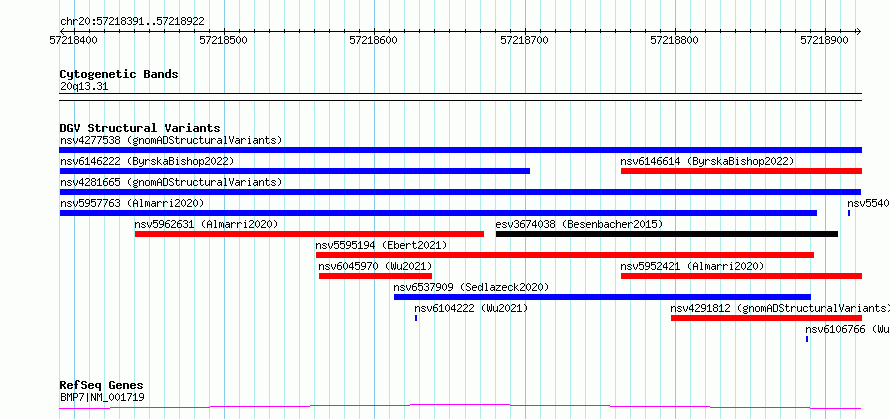Screen dimensions: 890x419
Task: Click ruler tick label 57218600
Action: tap(374, 40)
